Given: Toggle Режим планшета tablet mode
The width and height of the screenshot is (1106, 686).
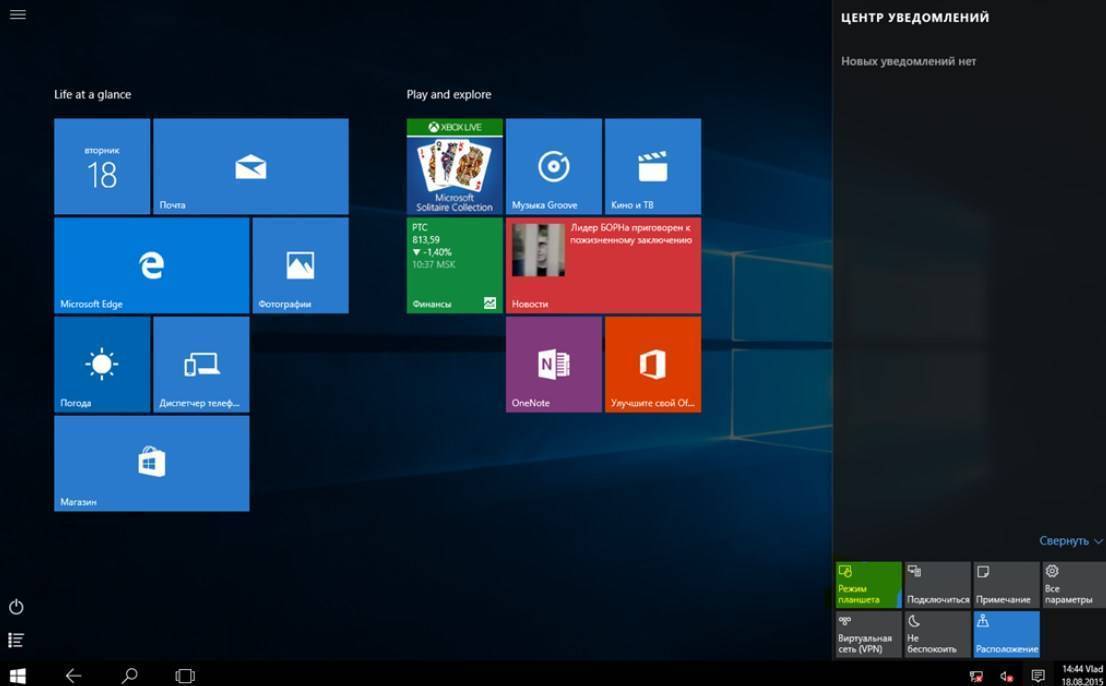Looking at the screenshot, I should pos(867,584).
